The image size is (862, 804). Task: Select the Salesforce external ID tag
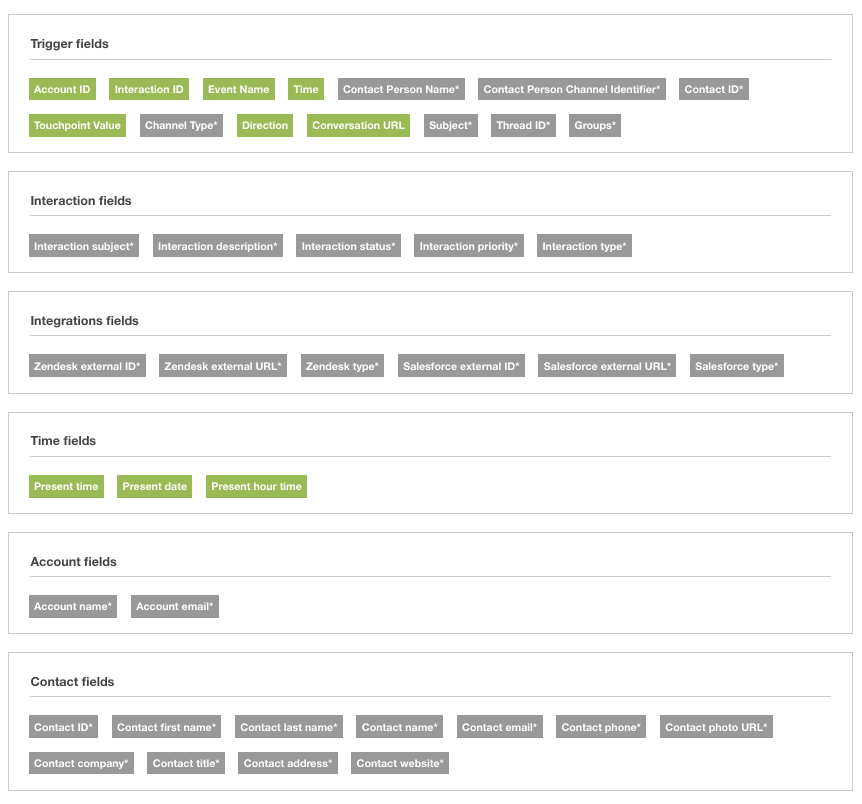tap(460, 367)
